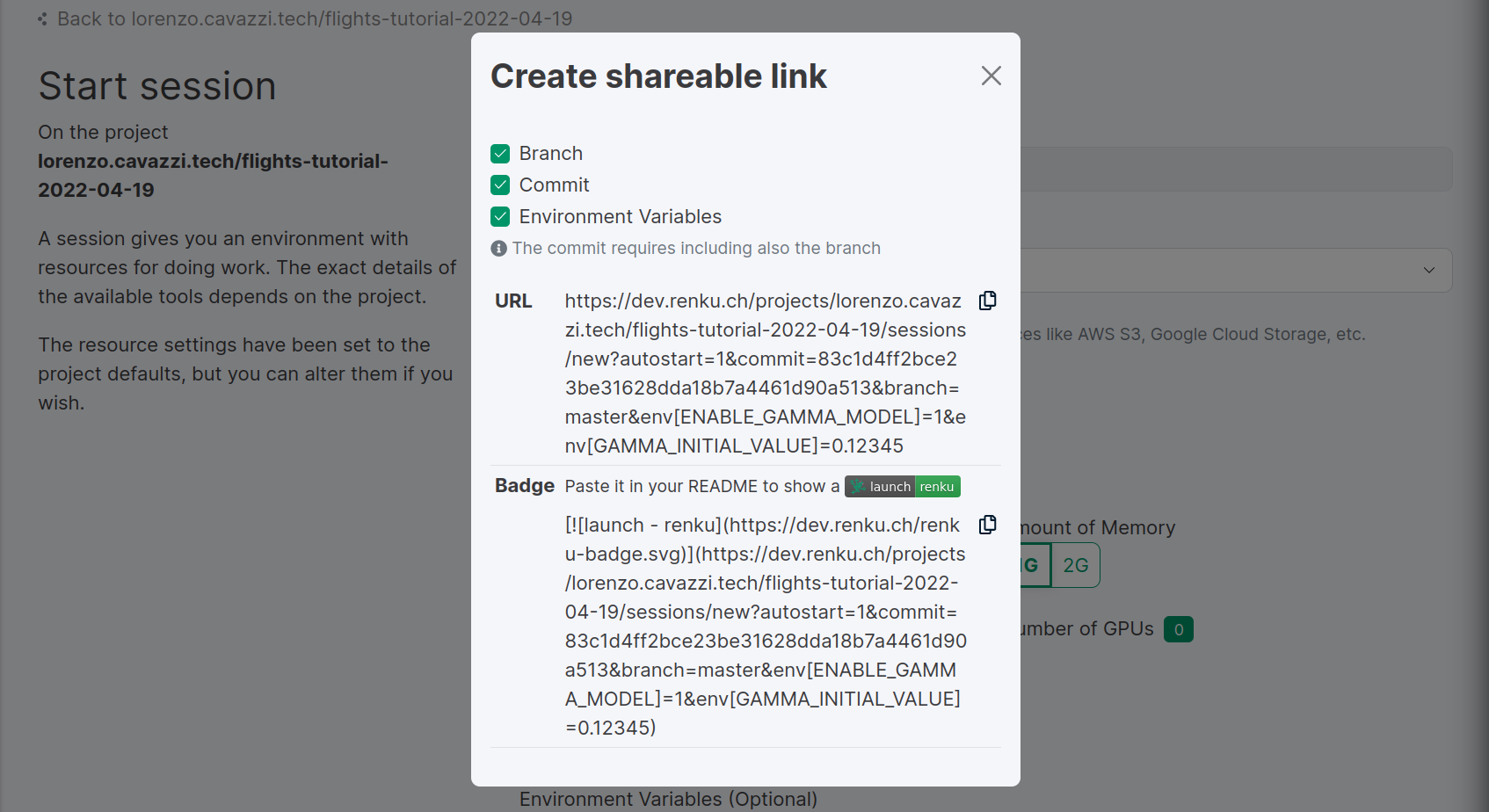The width and height of the screenshot is (1489, 812).
Task: Click the back arrow icon before Back to
Action: (x=42, y=18)
